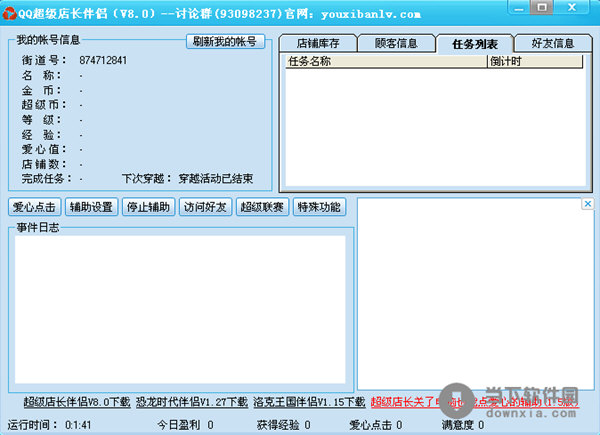Click the 访问好友 button
The image size is (600, 435).
point(205,207)
